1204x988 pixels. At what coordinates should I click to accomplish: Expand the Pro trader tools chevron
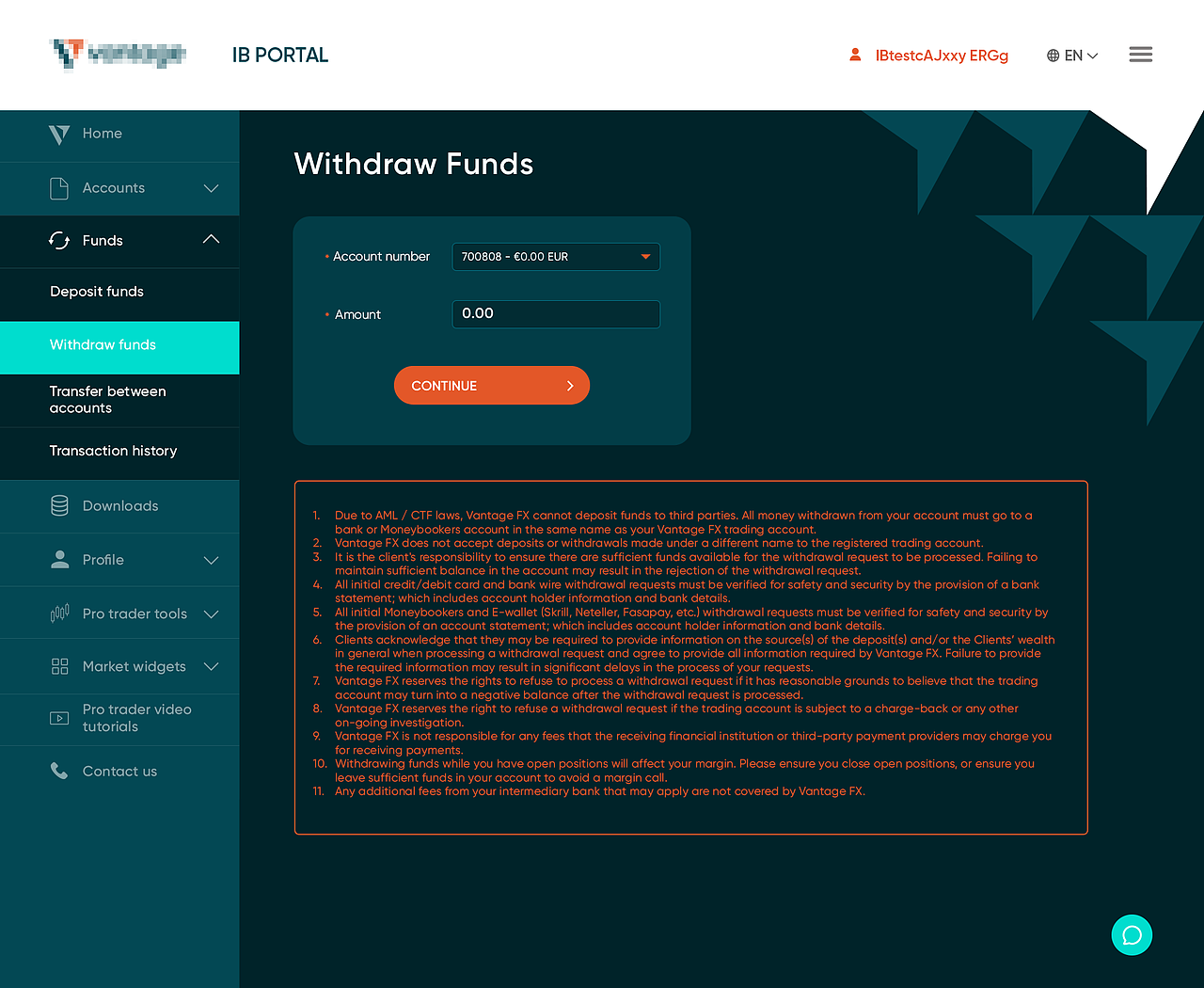(212, 614)
